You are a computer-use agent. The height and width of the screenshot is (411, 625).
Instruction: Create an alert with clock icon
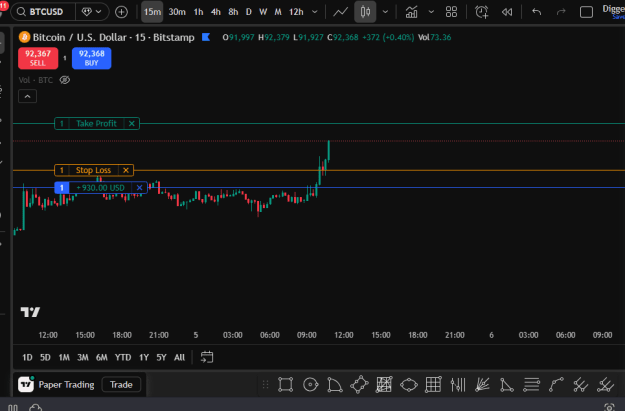click(482, 12)
